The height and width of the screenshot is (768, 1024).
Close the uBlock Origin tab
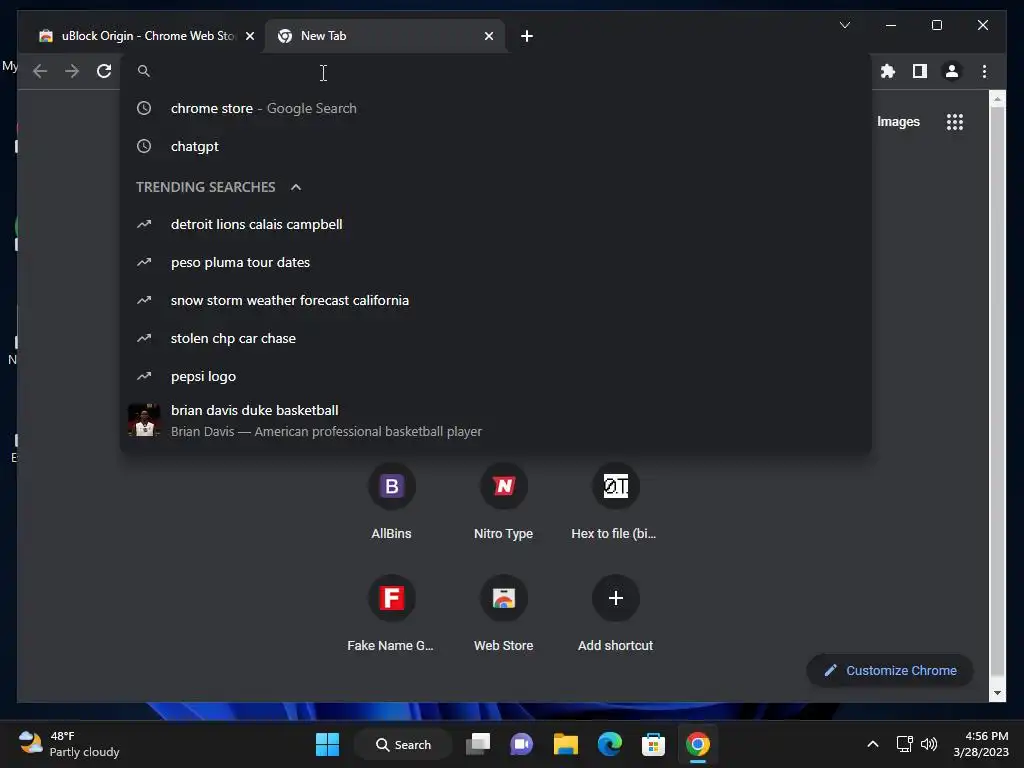(x=249, y=36)
